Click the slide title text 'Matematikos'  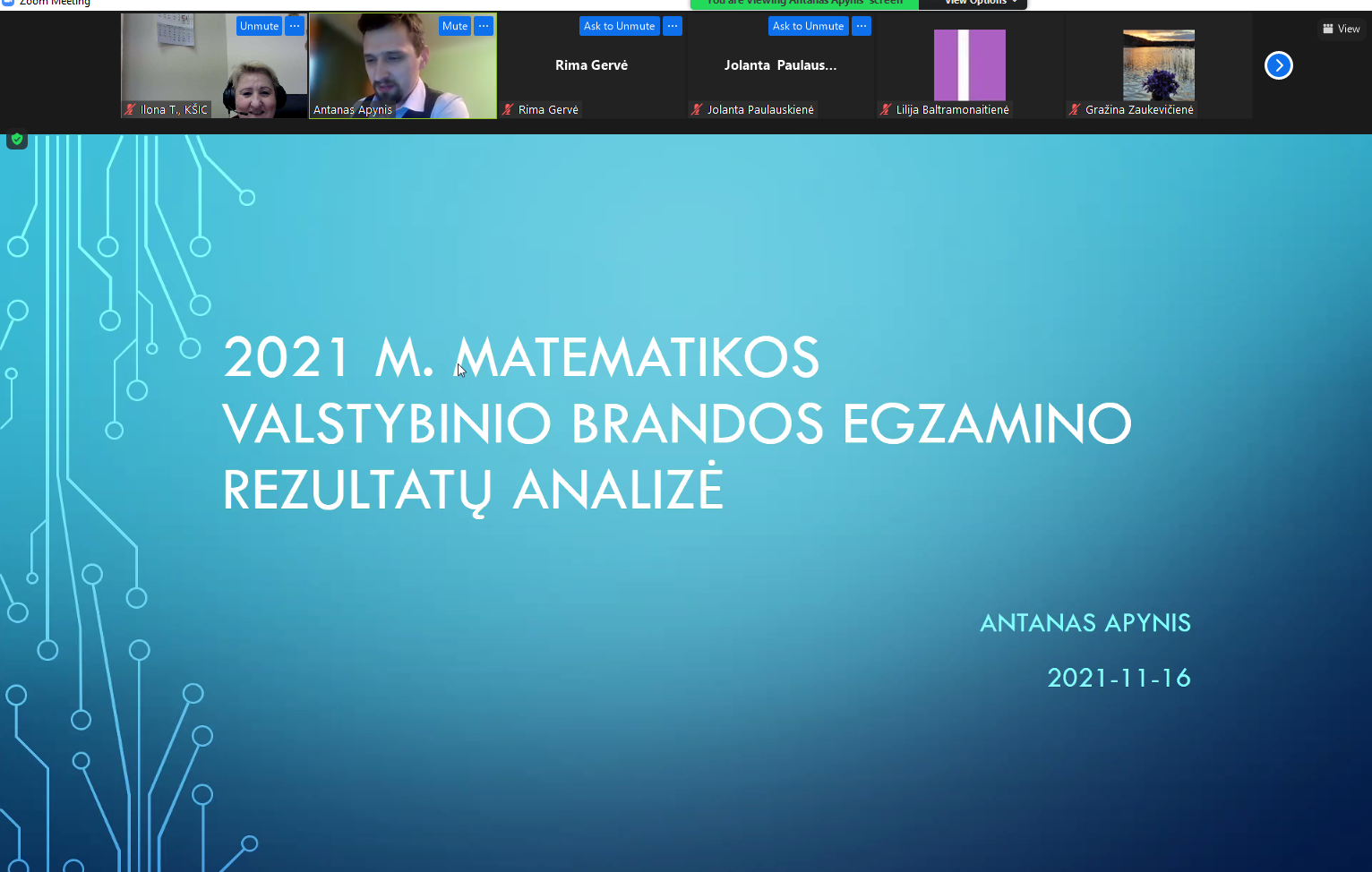pos(638,357)
